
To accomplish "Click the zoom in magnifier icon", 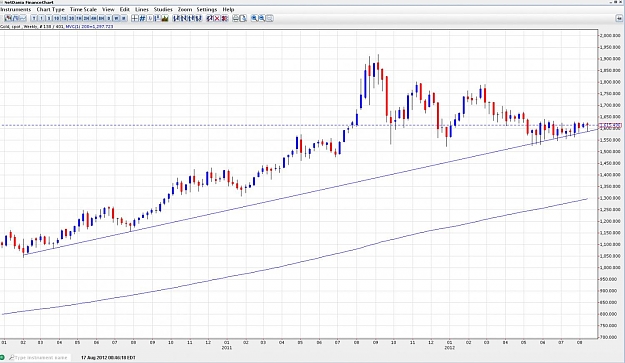I will (254, 18).
